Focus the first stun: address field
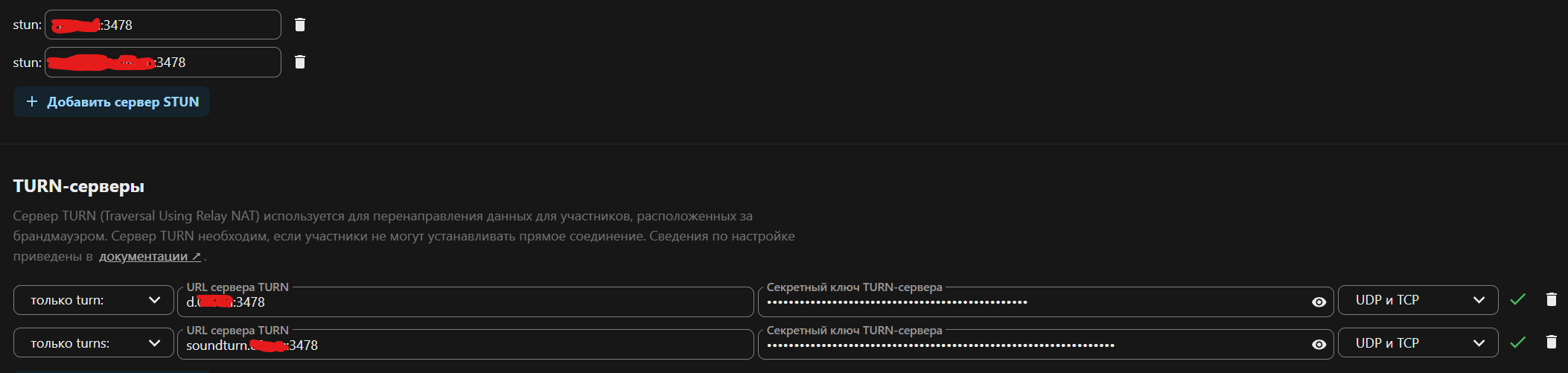This screenshot has height=373, width=1568. pos(163,25)
